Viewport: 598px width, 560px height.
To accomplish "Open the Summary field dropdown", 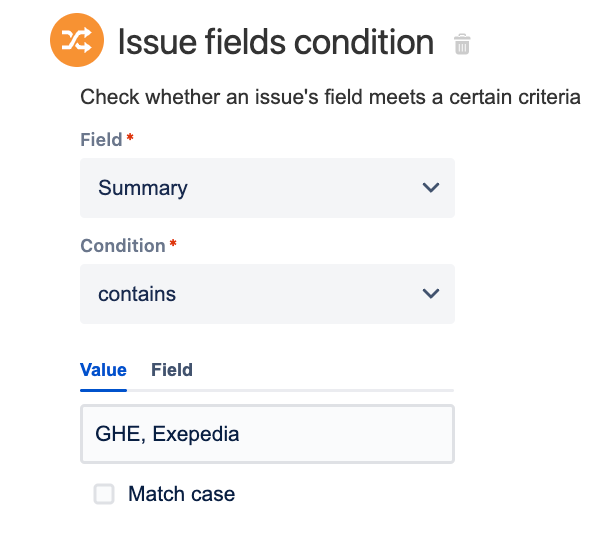I will point(267,188).
